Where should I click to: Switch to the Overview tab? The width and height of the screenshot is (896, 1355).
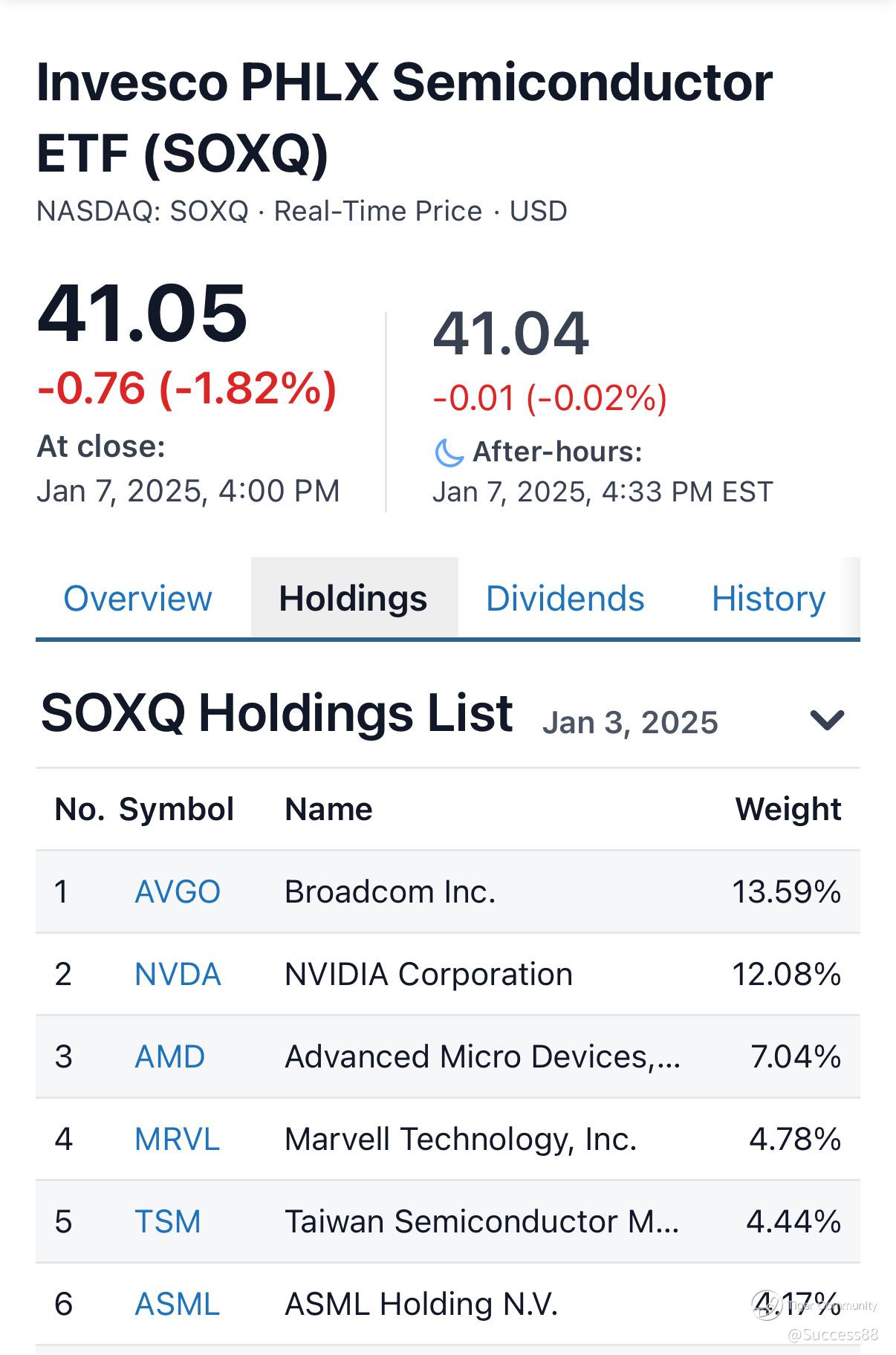coord(138,599)
